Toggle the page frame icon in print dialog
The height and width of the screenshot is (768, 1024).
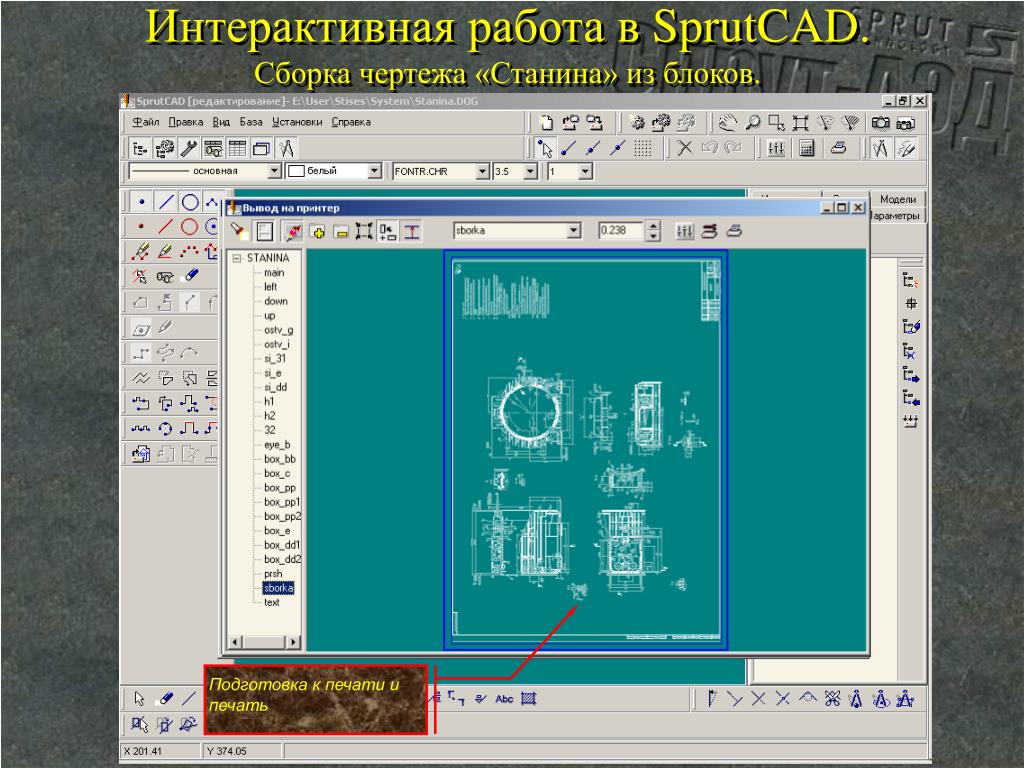[x=264, y=231]
